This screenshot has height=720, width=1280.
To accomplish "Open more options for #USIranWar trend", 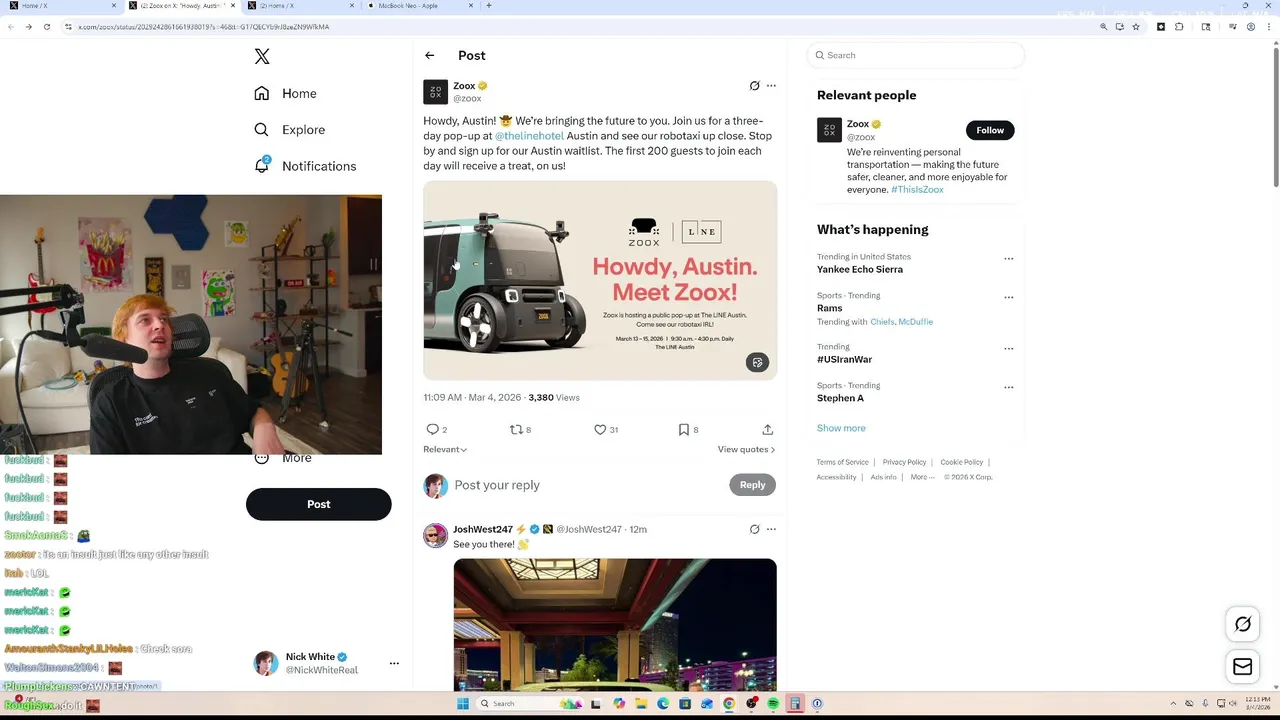I will click(x=1008, y=349).
